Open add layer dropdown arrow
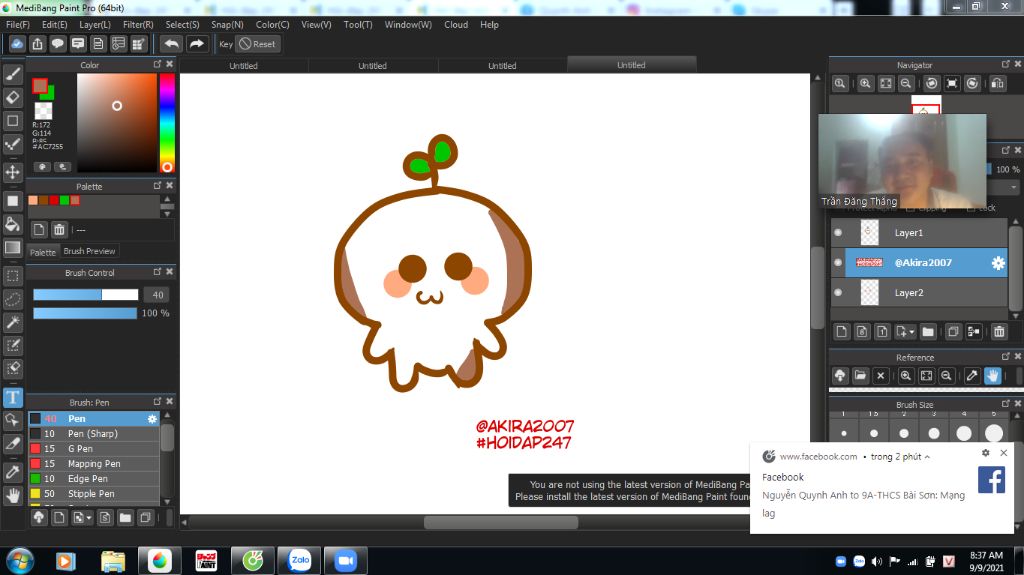 pos(912,332)
